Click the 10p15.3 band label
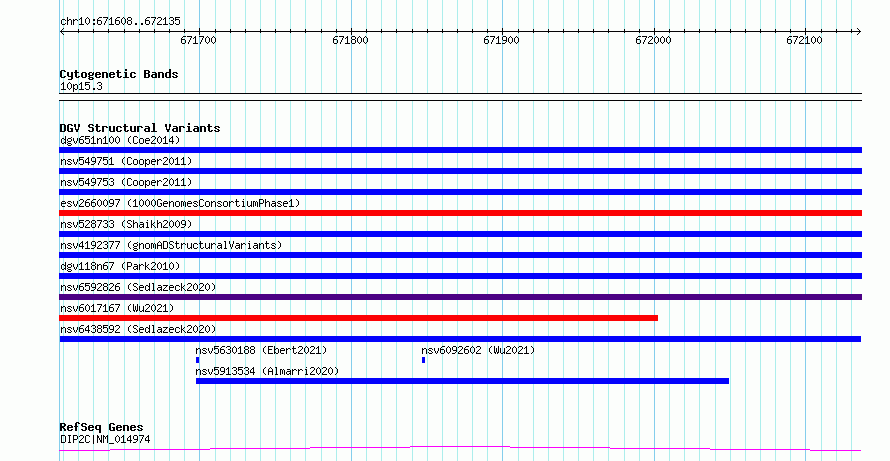This screenshot has width=890, height=461. (81, 87)
